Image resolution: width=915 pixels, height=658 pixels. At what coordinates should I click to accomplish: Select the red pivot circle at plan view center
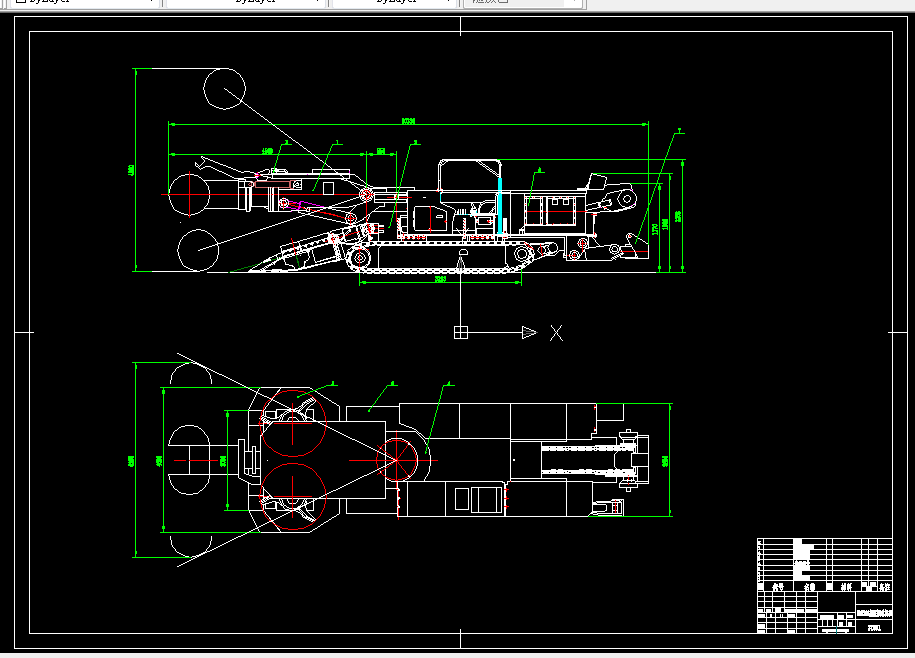[397, 460]
